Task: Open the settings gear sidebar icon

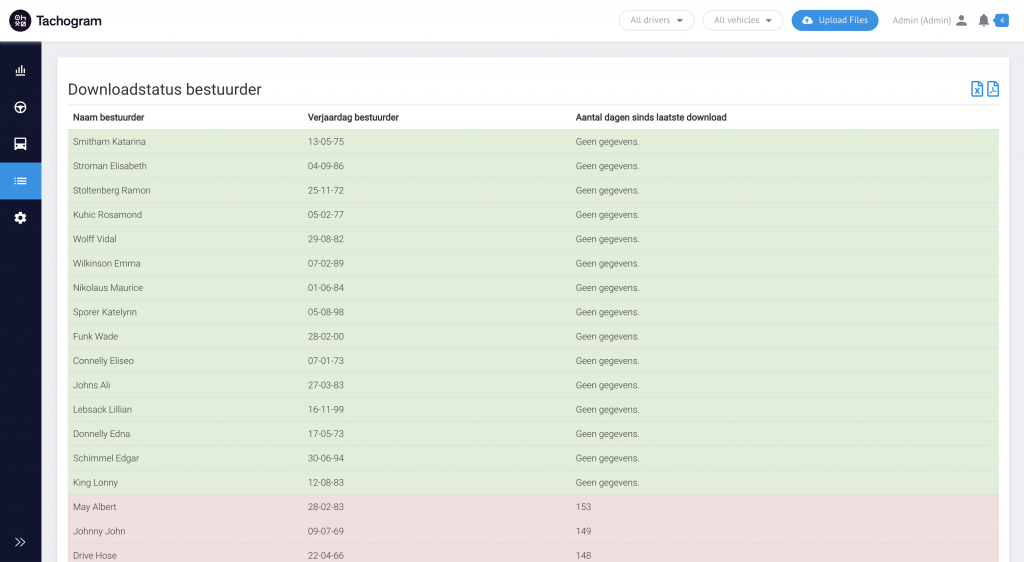Action: 20,218
